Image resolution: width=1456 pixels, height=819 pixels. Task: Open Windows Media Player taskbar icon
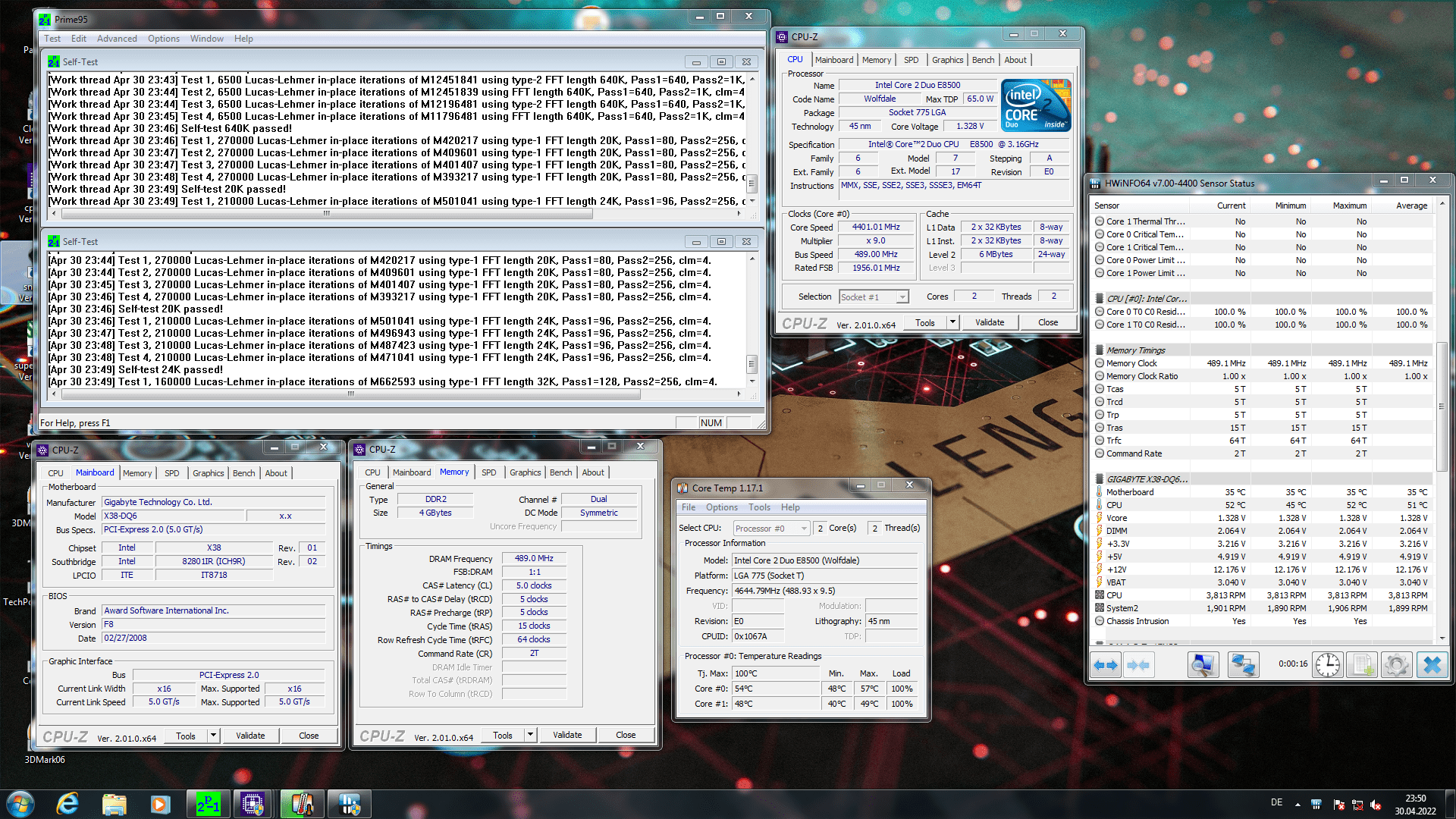(160, 803)
